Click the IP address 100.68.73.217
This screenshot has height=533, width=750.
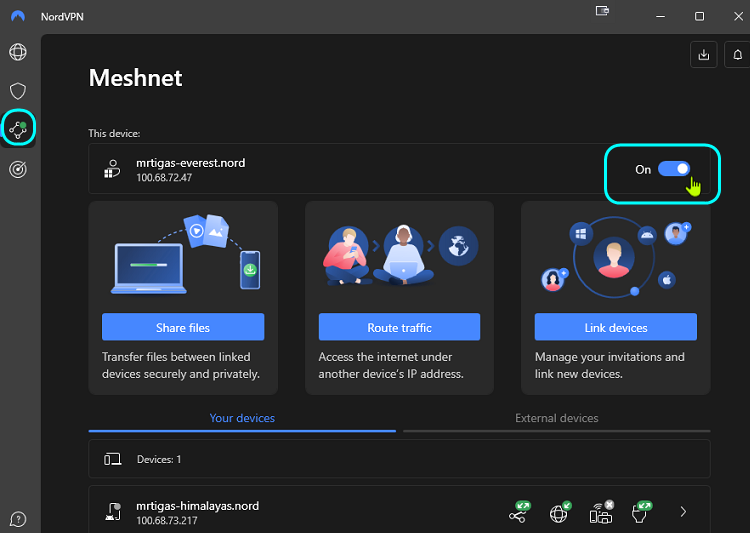166,521
